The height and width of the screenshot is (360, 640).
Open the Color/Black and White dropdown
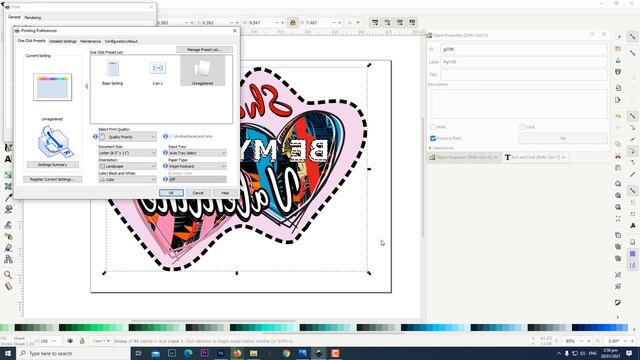(127, 179)
